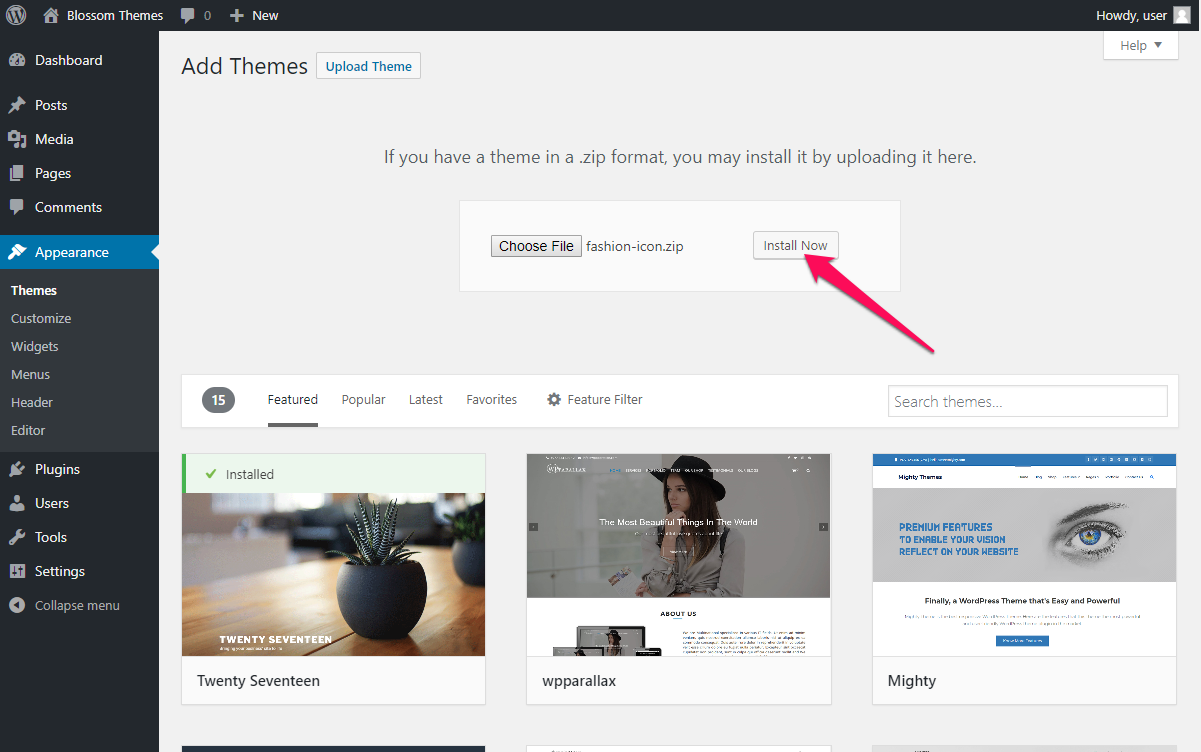Click the Appearance paintbrush icon
The width and height of the screenshot is (1201, 752).
[17, 252]
